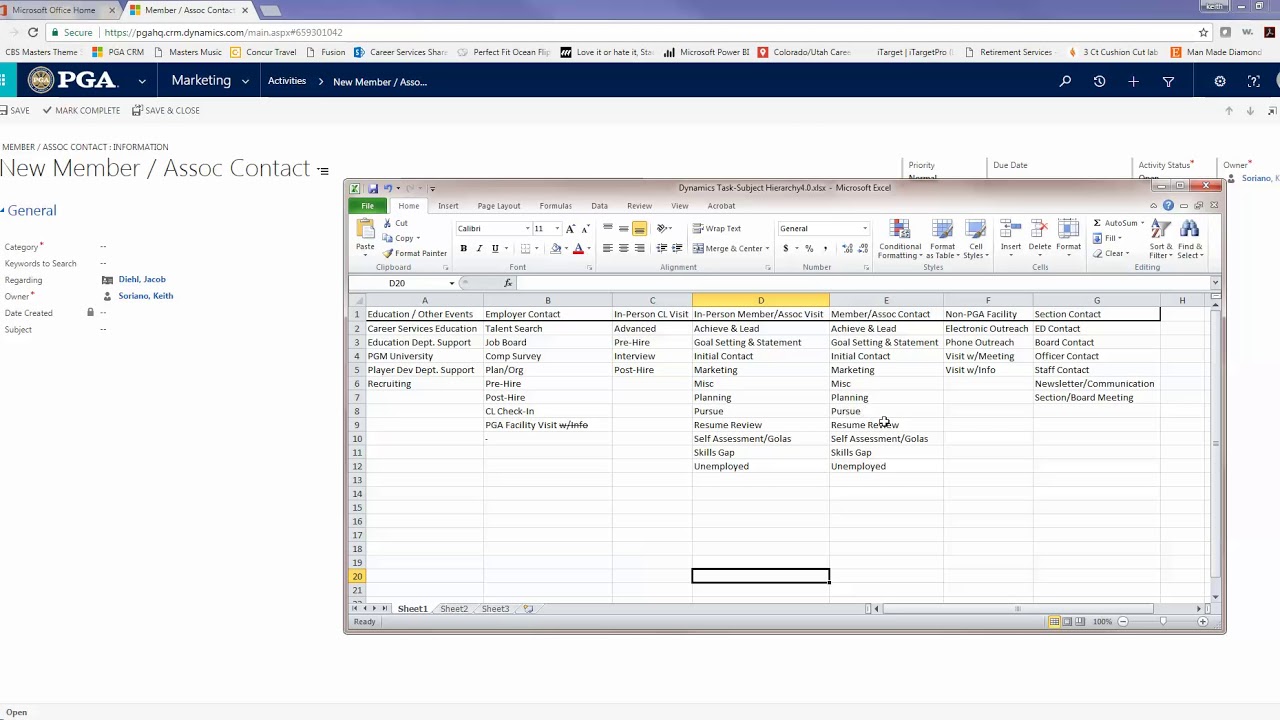The image size is (1280, 720).
Task: Click Activities in the CRM breadcrumb
Action: tap(287, 81)
